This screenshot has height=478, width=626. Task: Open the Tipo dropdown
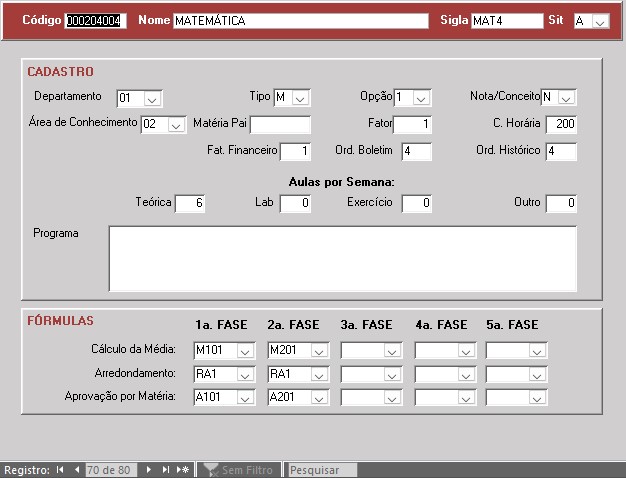click(x=300, y=97)
